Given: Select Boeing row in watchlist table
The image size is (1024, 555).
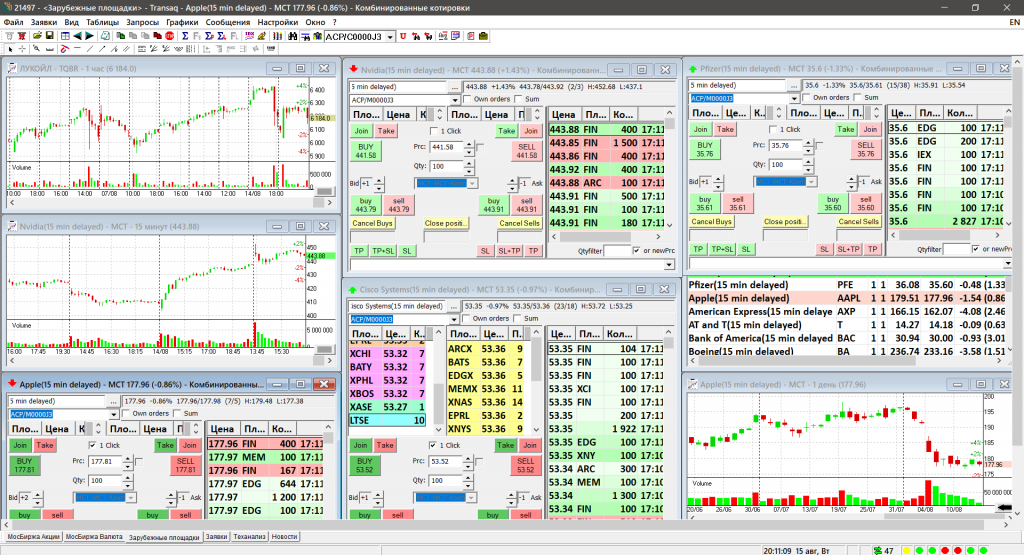Looking at the screenshot, I should (x=847, y=351).
